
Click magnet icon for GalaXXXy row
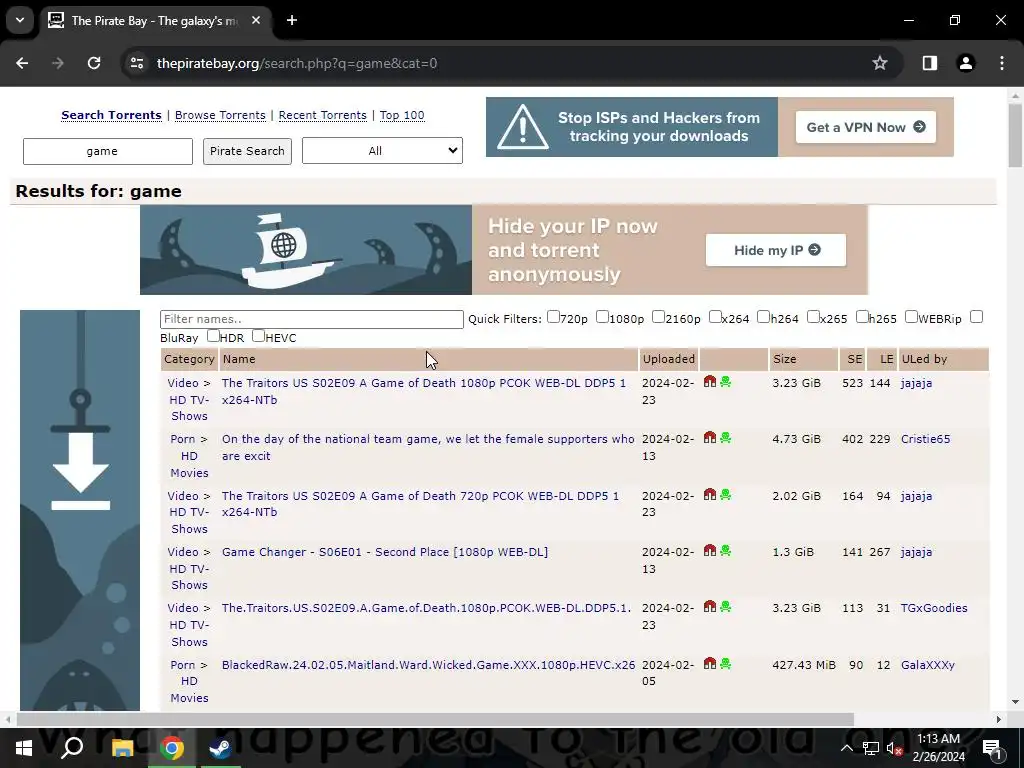click(x=710, y=664)
